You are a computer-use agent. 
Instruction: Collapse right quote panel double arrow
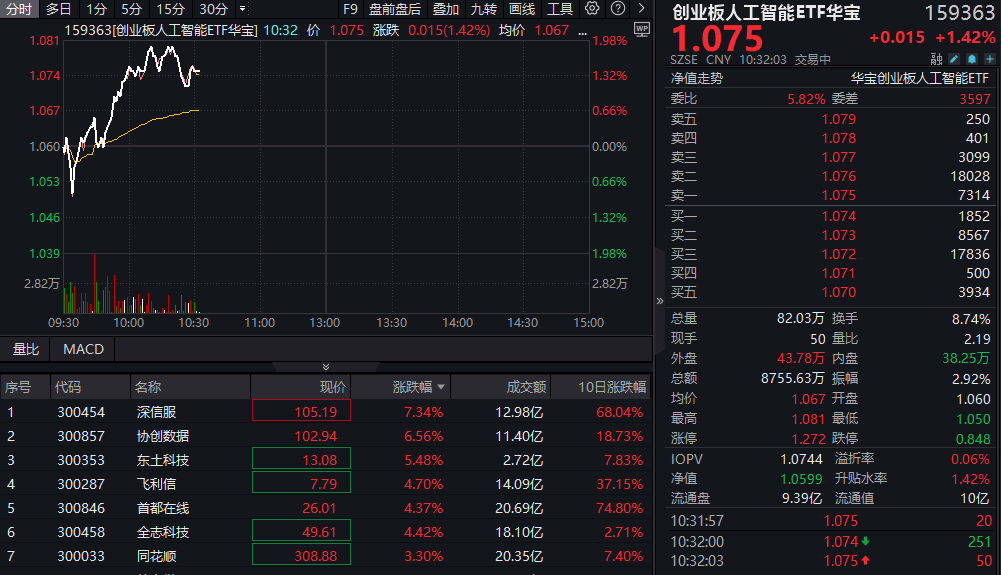tap(659, 300)
